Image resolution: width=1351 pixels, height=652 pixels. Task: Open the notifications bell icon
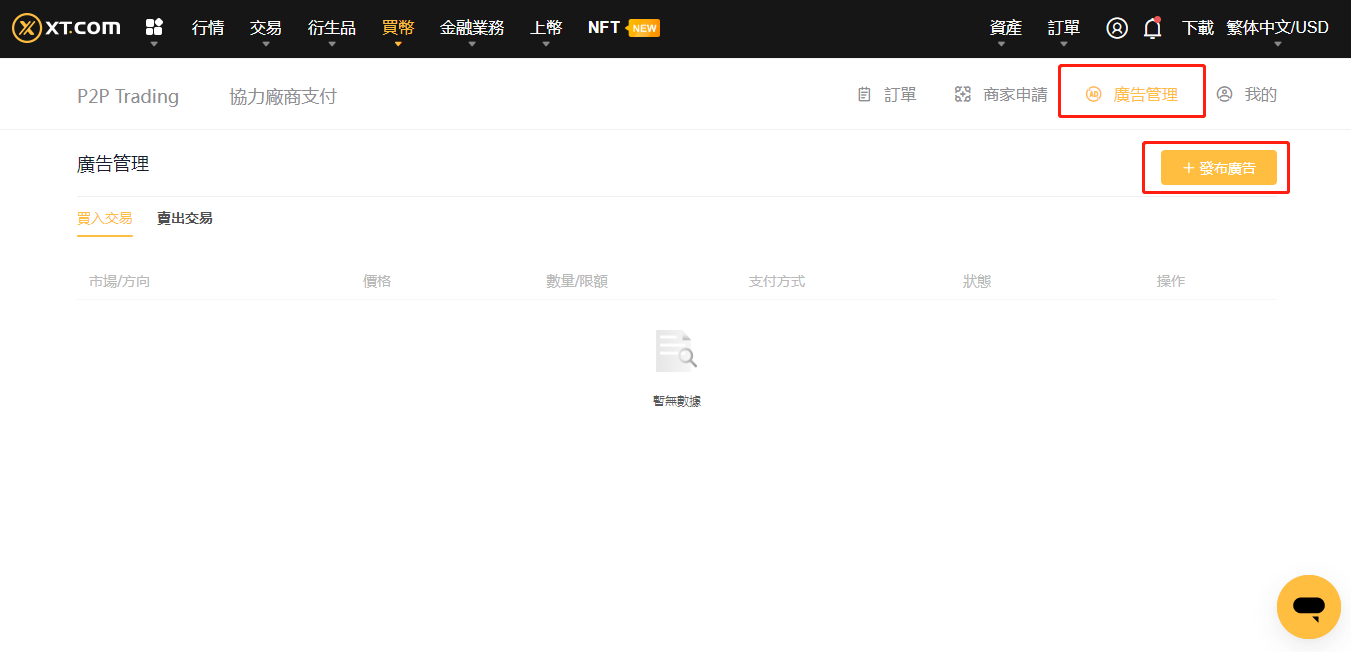[x=1152, y=28]
